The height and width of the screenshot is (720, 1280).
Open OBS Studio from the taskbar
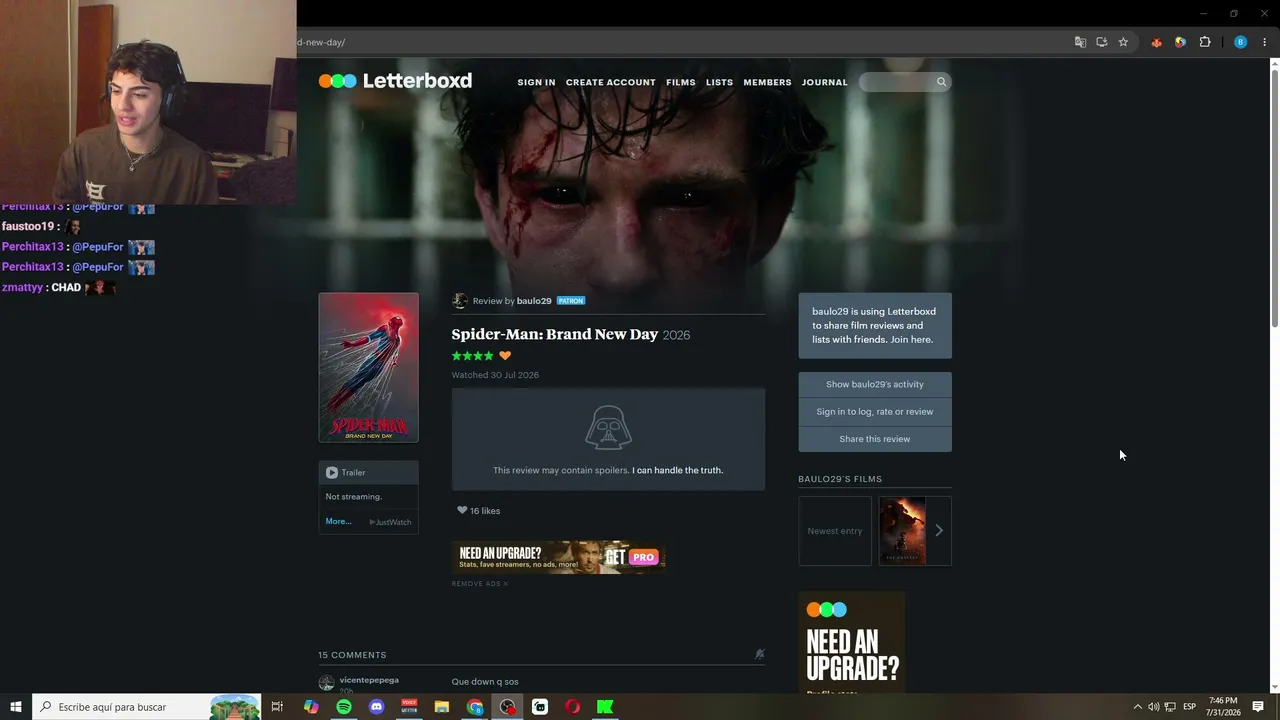pos(508,707)
